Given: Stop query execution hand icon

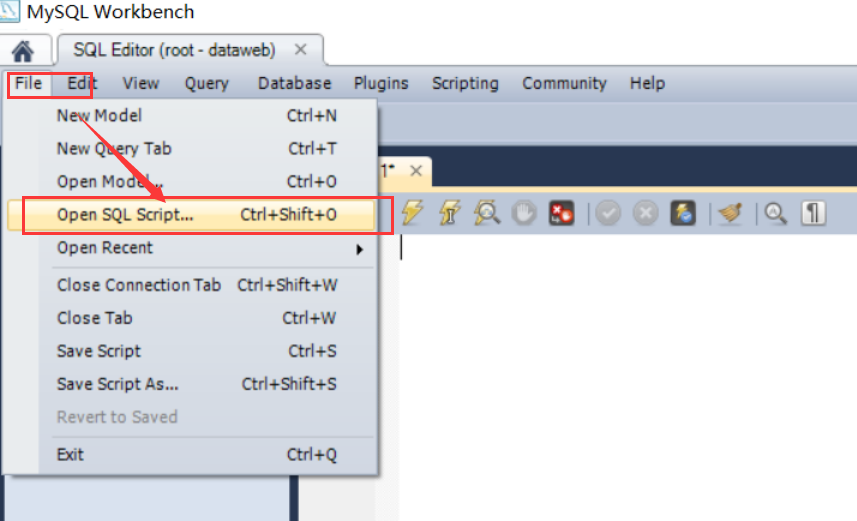Looking at the screenshot, I should (x=524, y=213).
